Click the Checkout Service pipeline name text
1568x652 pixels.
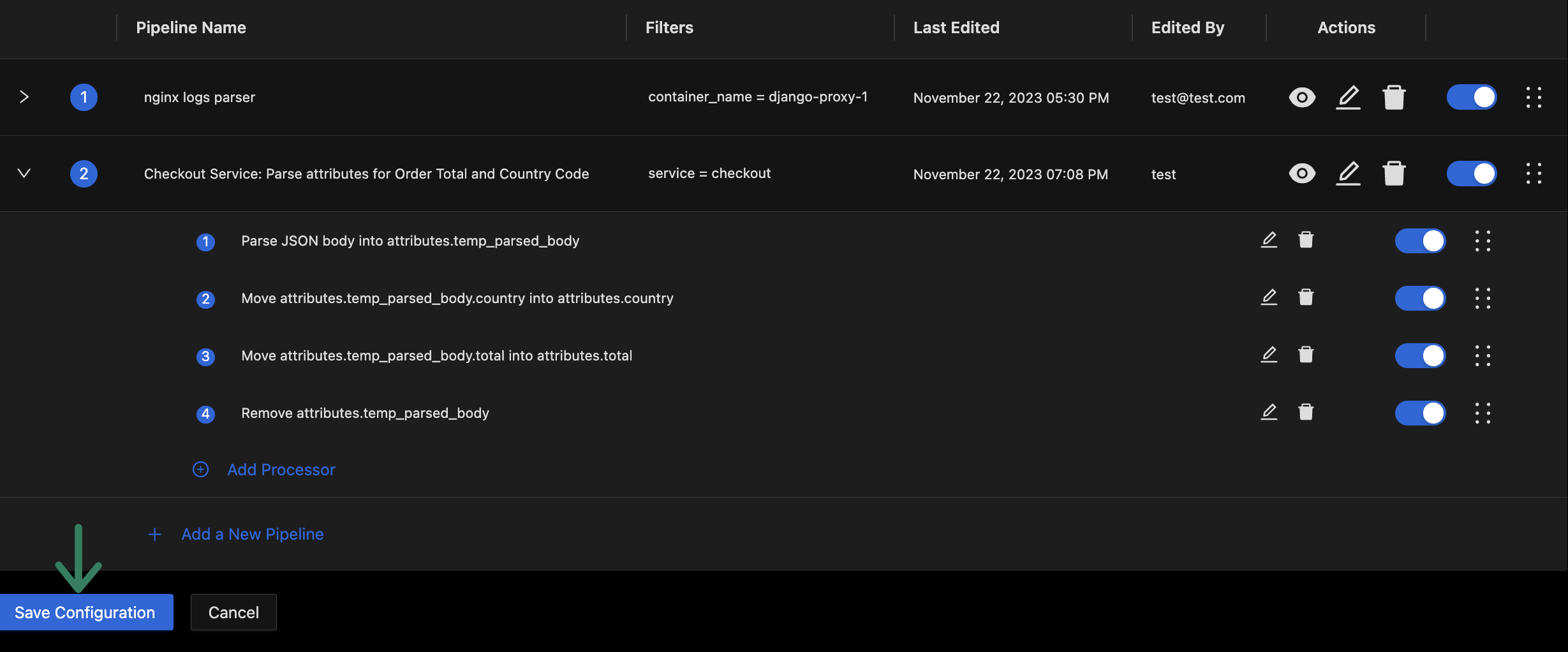[x=366, y=174]
